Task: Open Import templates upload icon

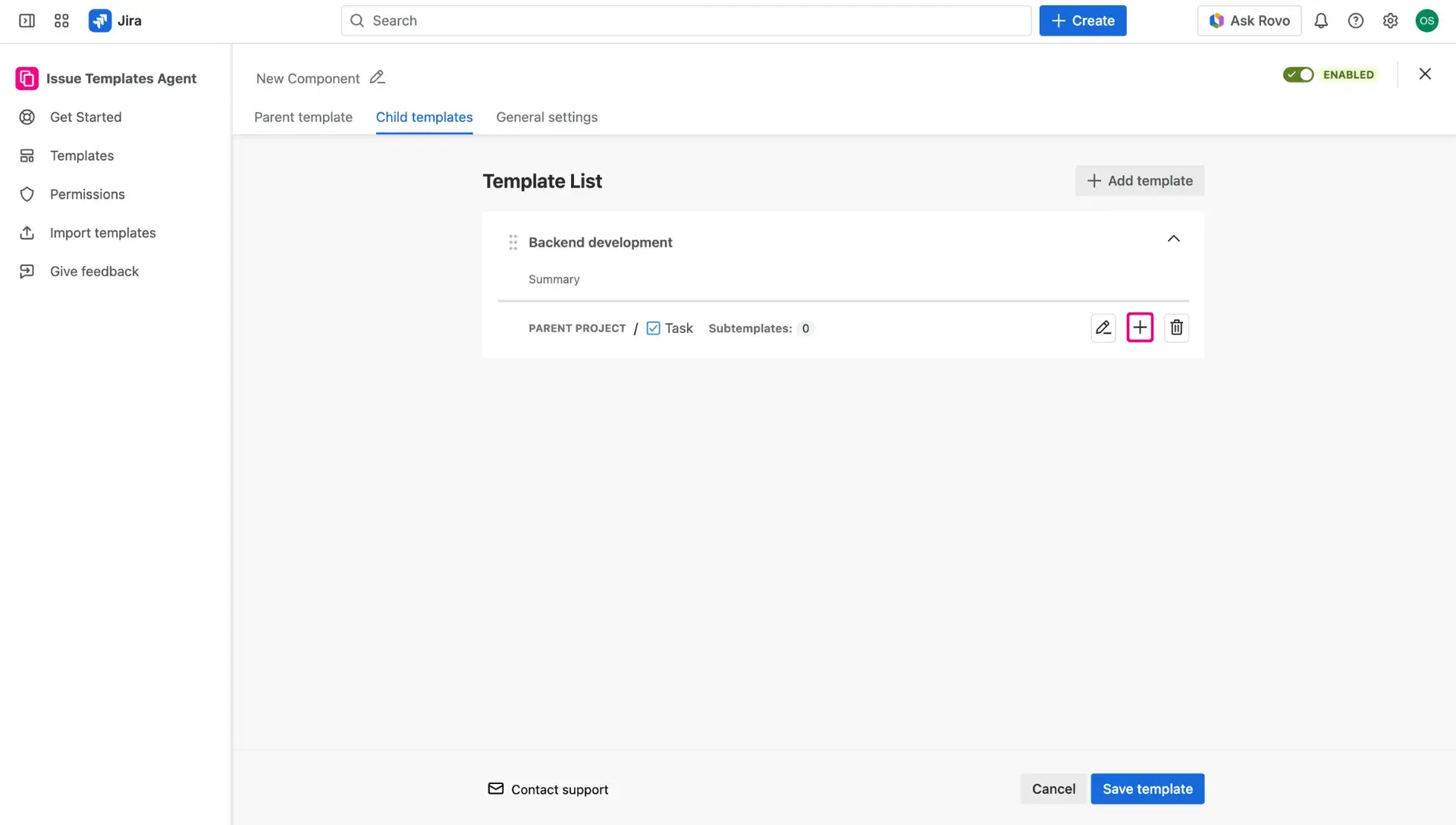Action: [27, 233]
